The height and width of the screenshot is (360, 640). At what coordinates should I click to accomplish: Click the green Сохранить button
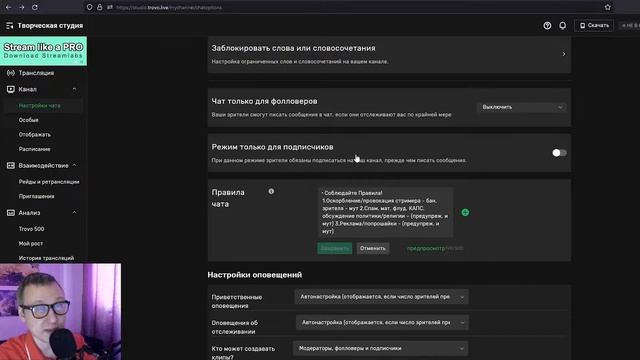(x=335, y=248)
